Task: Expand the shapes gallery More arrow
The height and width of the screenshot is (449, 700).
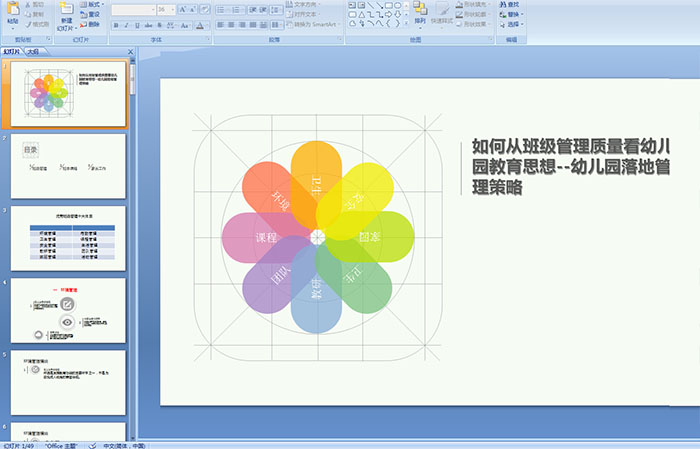Action: coord(406,24)
